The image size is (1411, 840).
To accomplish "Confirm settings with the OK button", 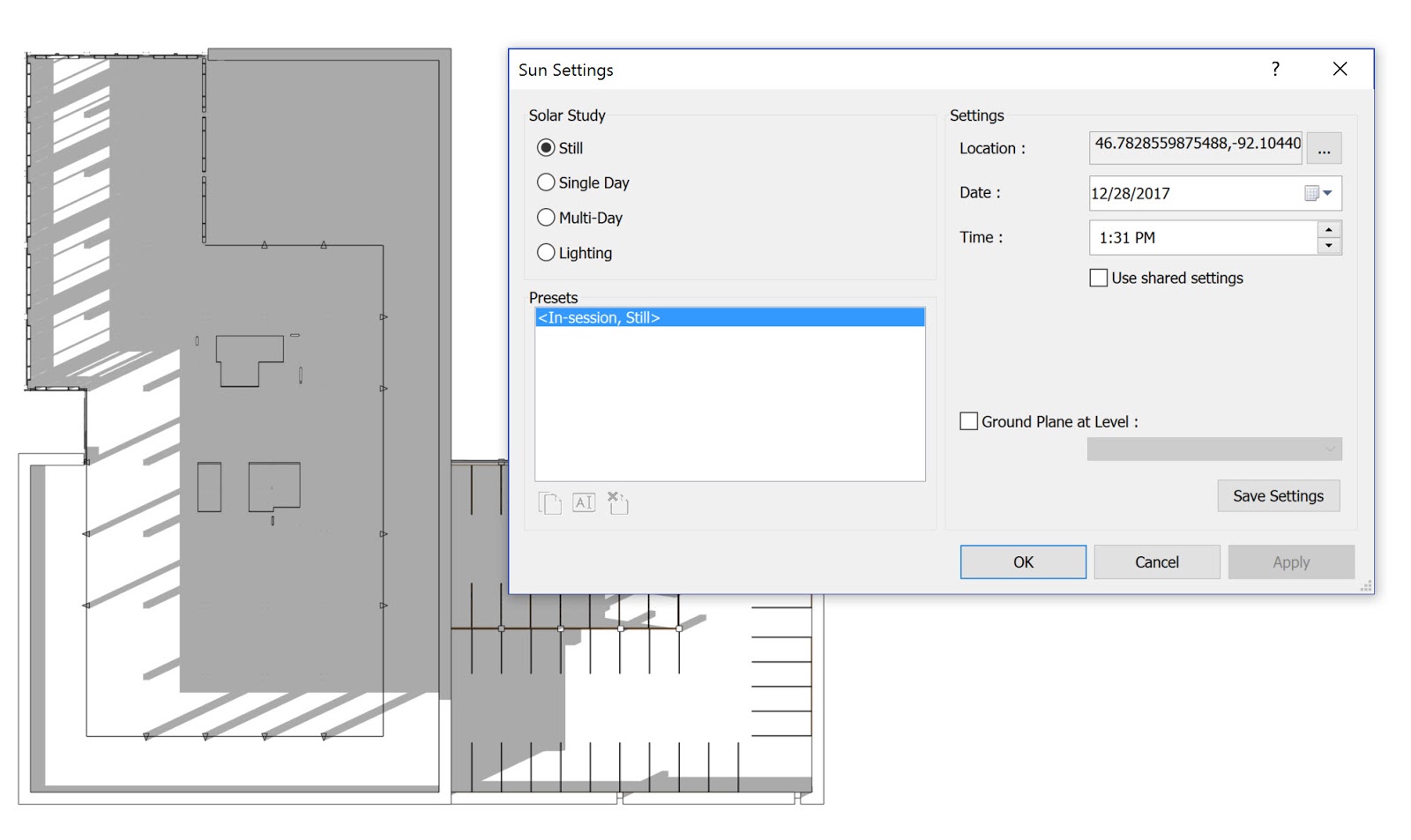I will tap(1022, 561).
